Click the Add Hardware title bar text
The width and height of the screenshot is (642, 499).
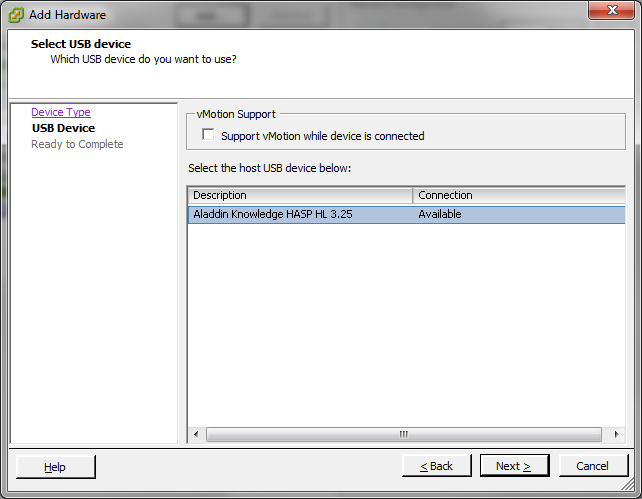(x=68, y=15)
